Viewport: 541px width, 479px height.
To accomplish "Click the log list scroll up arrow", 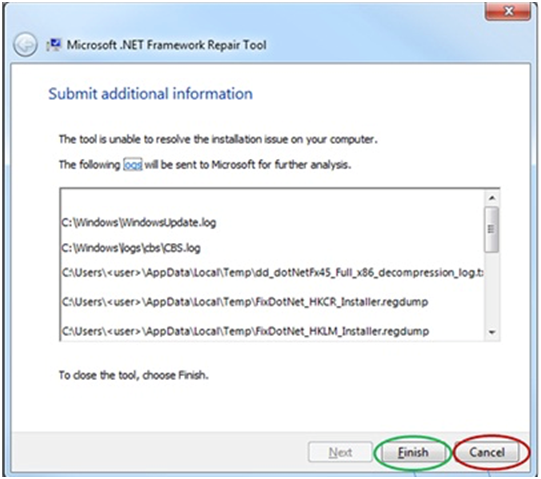I will point(492,198).
